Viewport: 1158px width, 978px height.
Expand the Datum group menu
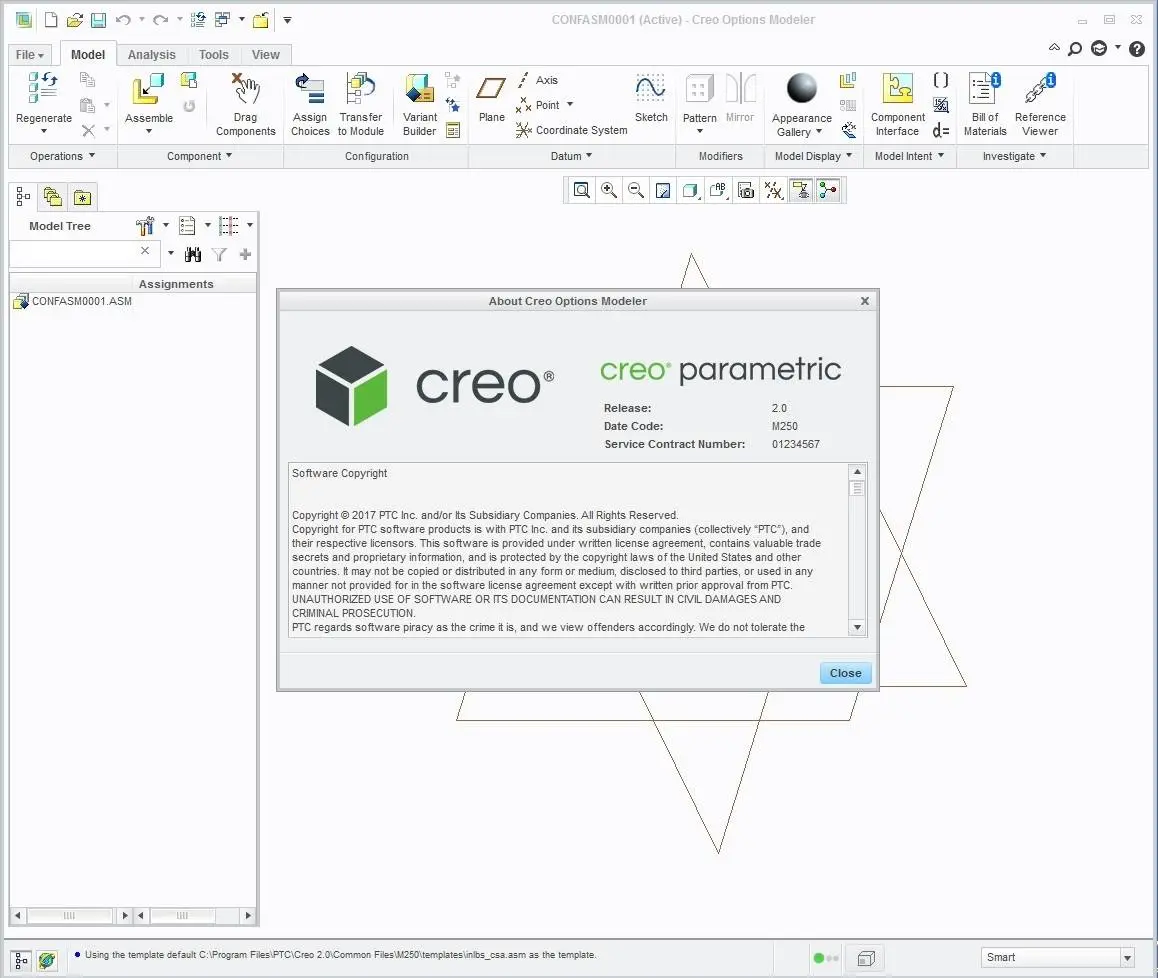tap(572, 156)
